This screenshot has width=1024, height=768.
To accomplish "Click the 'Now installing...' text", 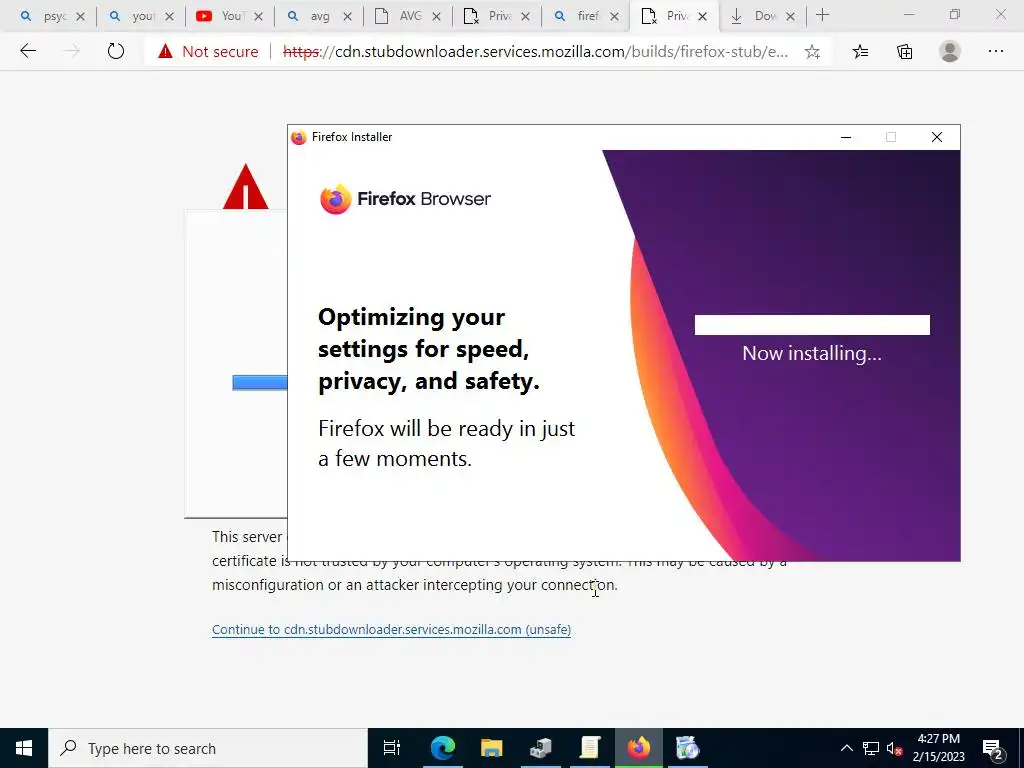I will (812, 353).
